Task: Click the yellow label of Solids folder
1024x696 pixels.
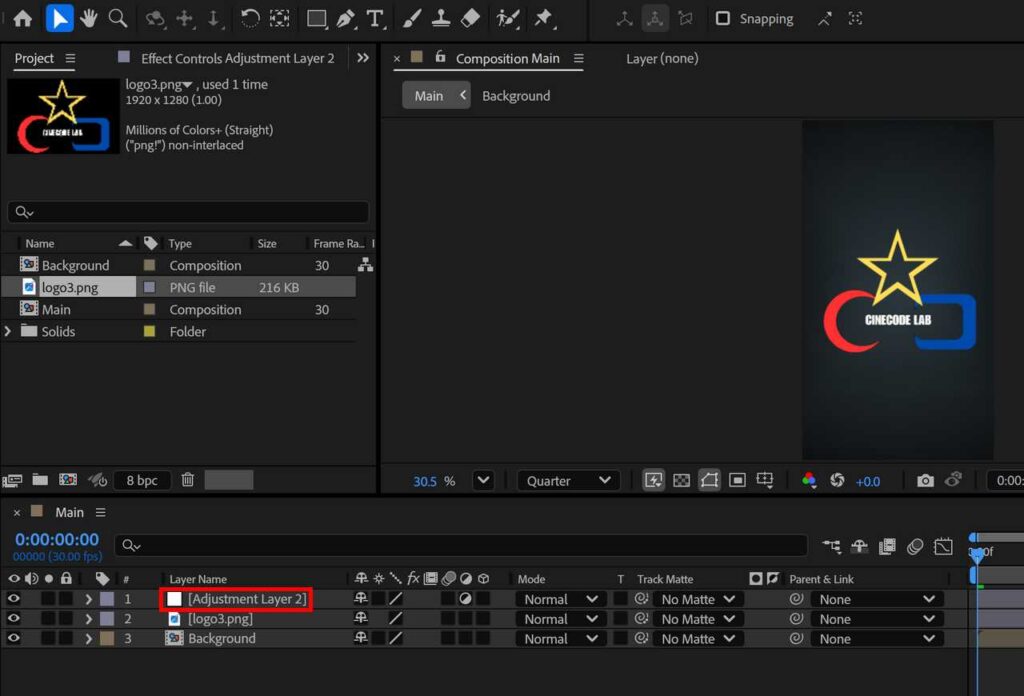Action: pos(150,331)
